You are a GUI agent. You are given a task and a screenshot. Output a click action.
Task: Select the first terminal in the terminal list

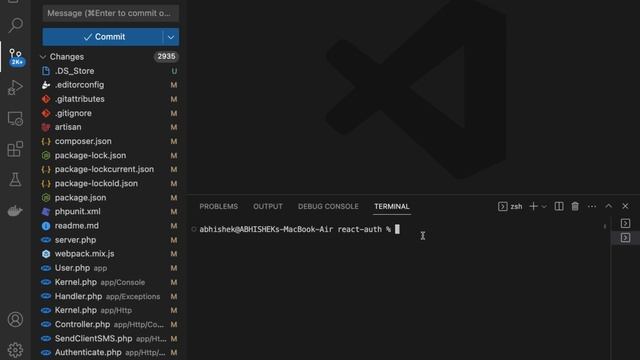pos(625,223)
